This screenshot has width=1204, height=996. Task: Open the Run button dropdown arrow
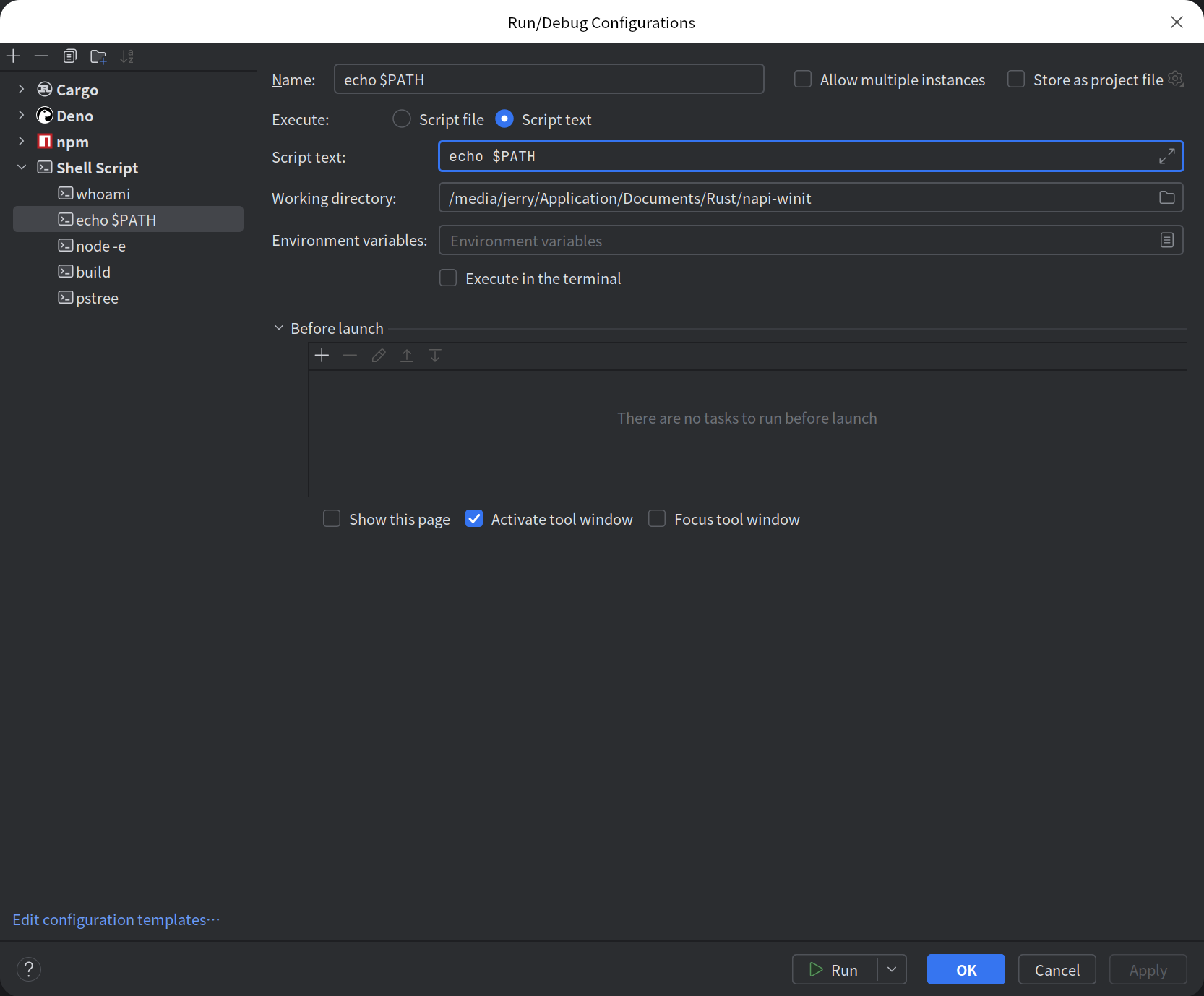click(x=892, y=969)
